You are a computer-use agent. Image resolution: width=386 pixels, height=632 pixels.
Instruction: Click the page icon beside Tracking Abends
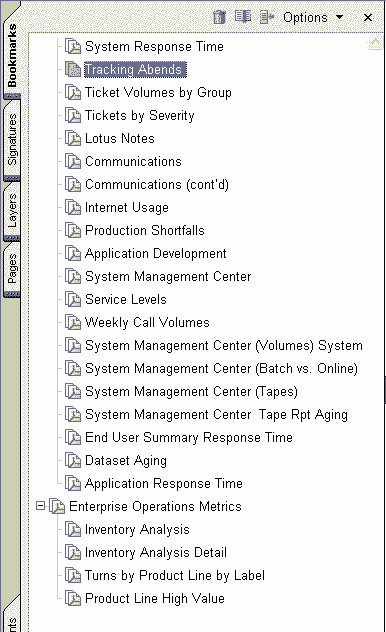(x=73, y=69)
